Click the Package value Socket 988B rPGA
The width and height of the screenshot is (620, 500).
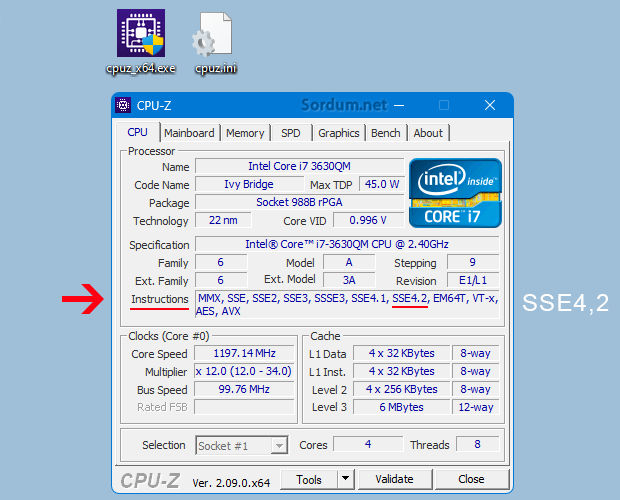click(x=299, y=202)
